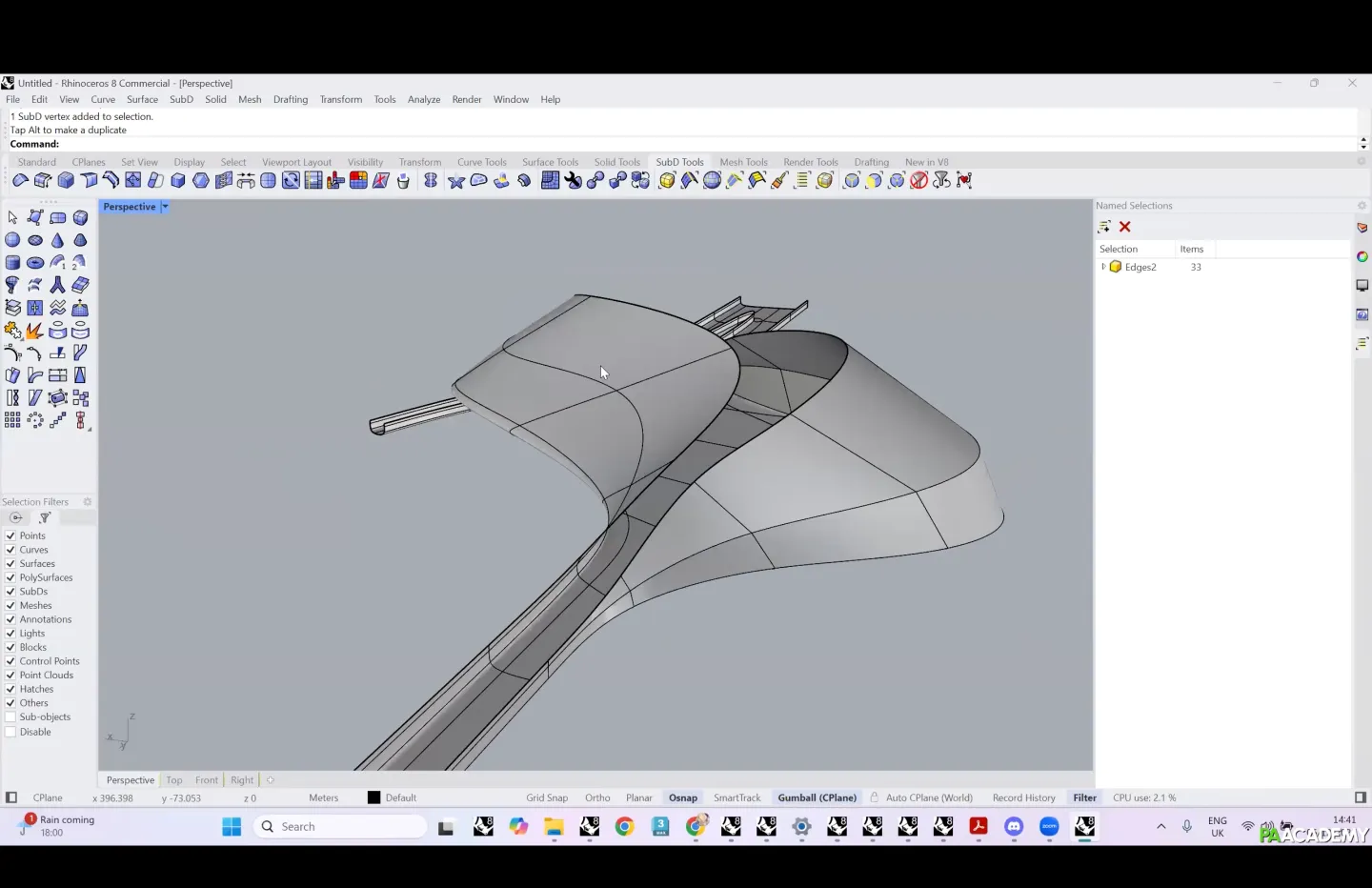Open the Perspective viewport dropdown arrow
1372x888 pixels.
coord(165,207)
